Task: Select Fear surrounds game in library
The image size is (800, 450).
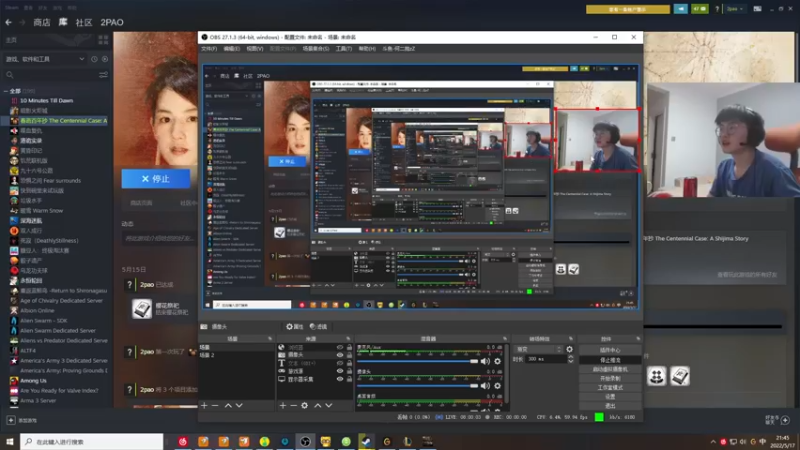Action: (x=51, y=180)
